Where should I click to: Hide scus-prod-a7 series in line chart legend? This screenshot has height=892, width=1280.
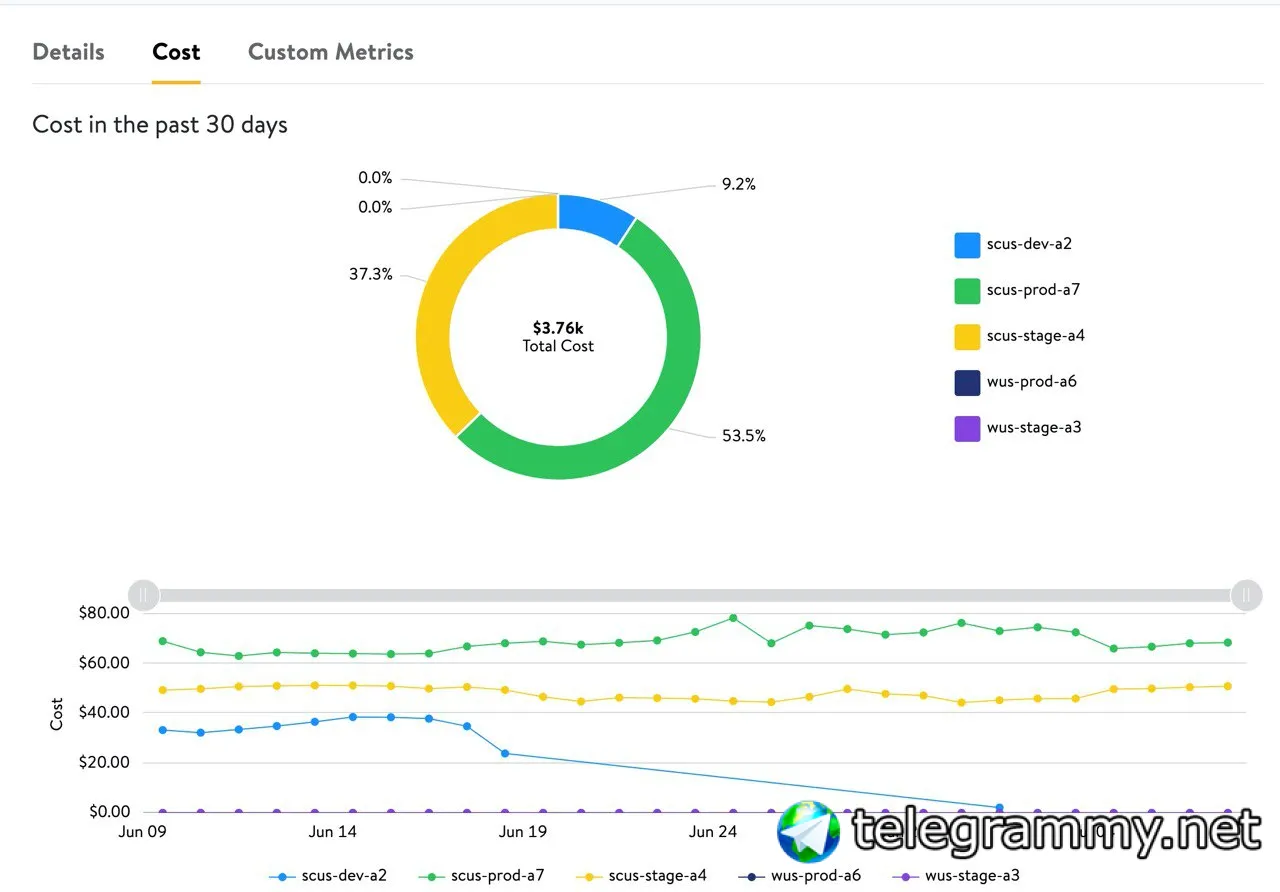click(481, 876)
